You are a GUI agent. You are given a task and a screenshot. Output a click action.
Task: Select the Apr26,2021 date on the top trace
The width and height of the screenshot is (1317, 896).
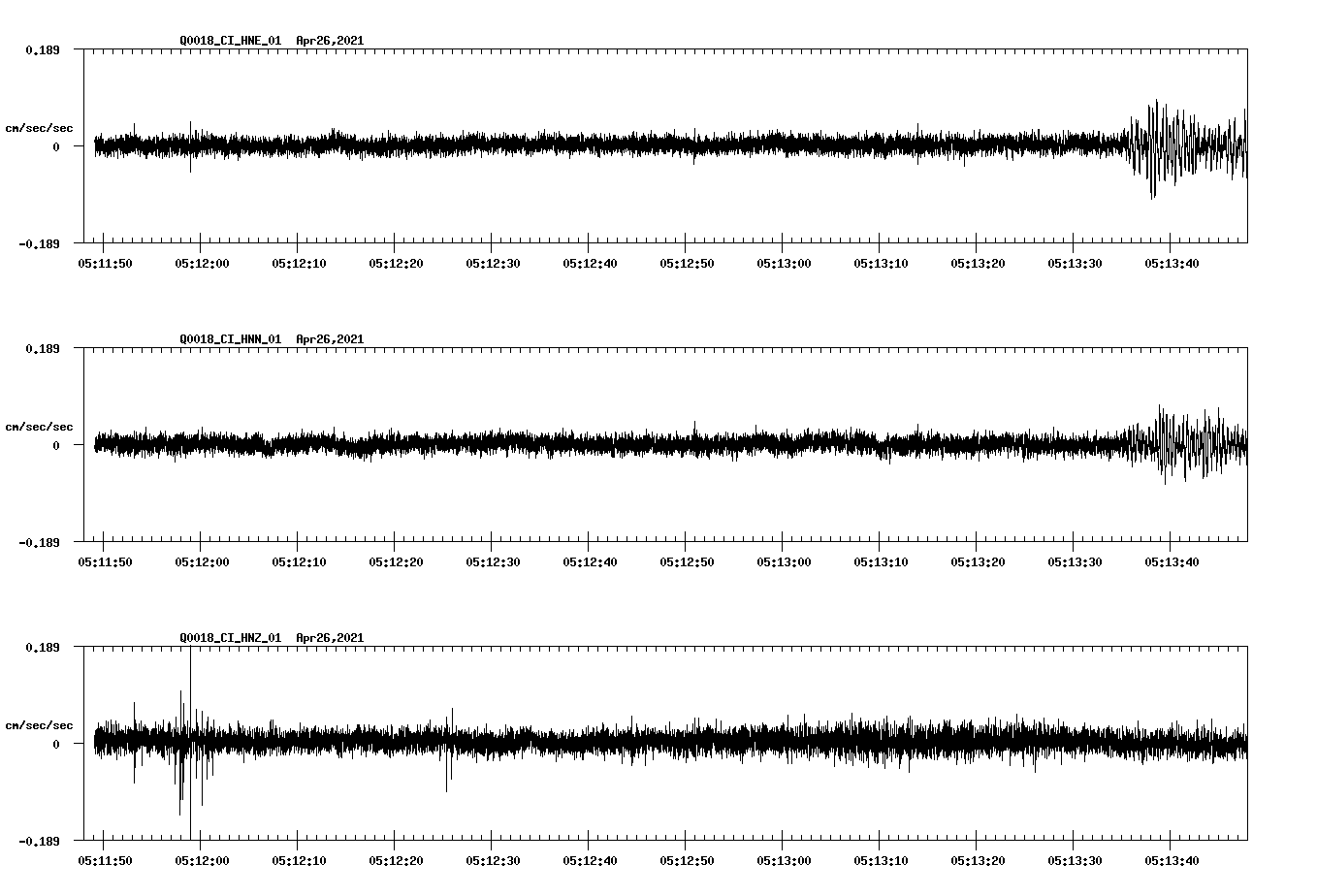(x=330, y=41)
